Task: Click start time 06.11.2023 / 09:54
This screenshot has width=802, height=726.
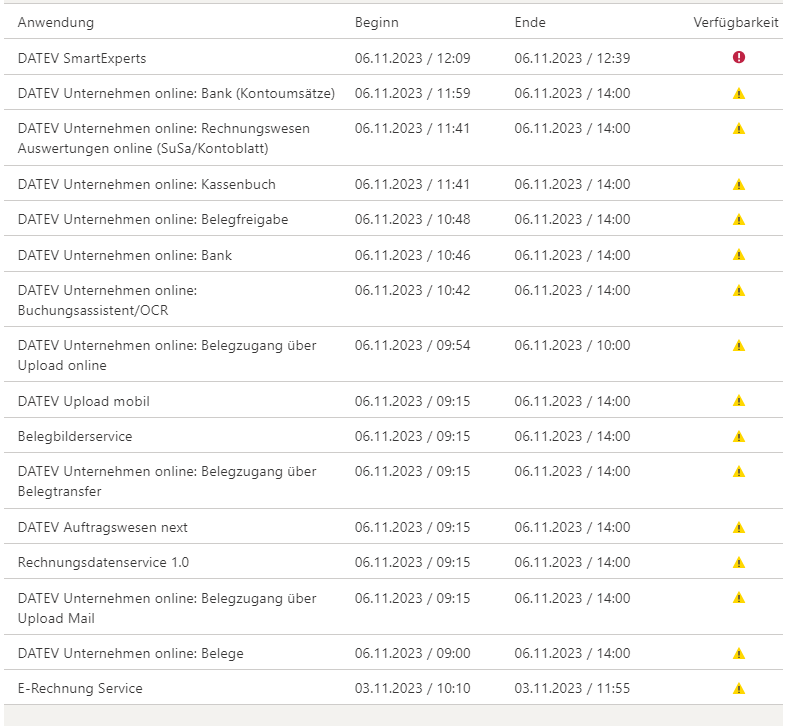Action: tap(412, 346)
